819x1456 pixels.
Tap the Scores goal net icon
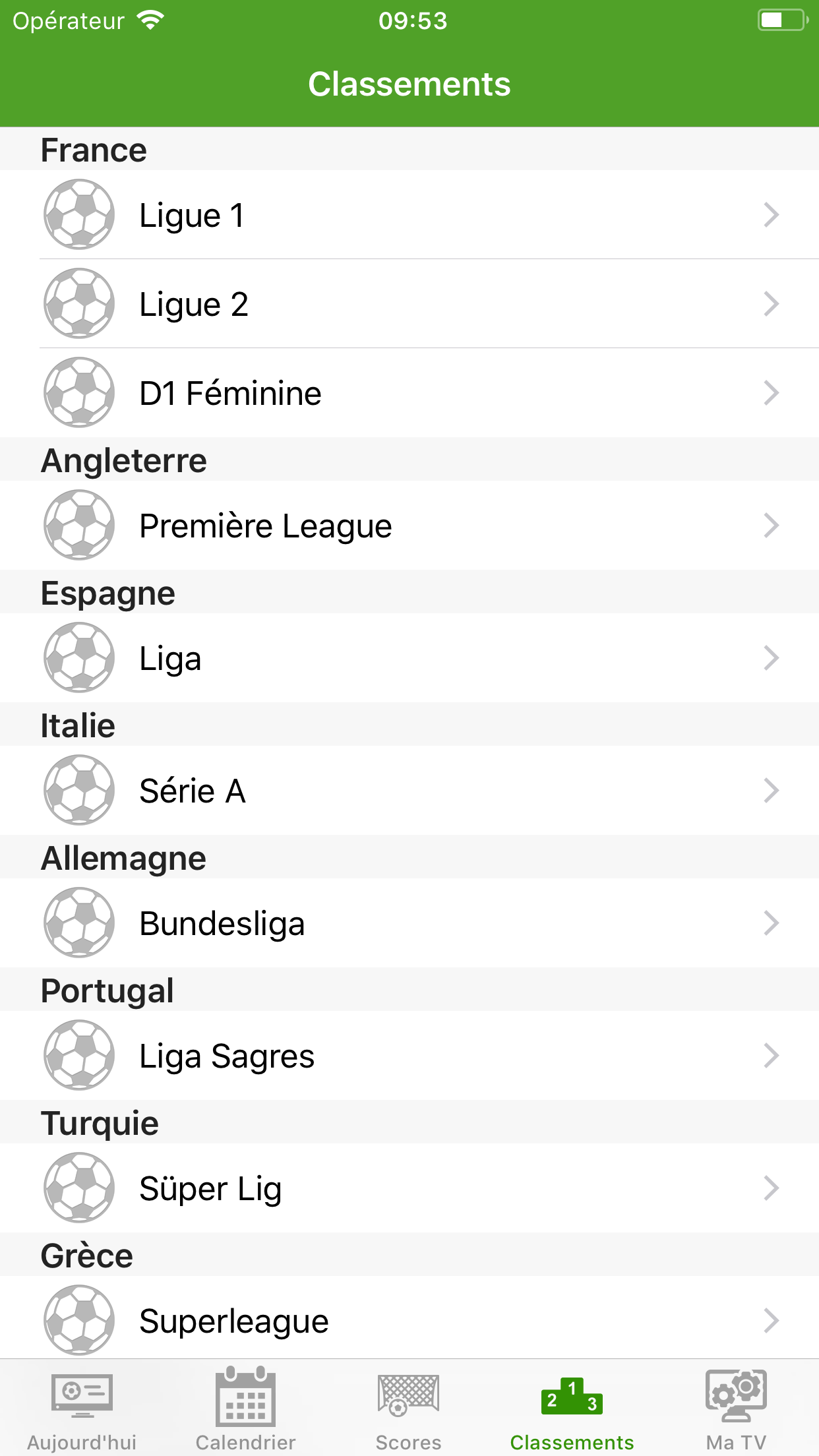(x=408, y=1395)
